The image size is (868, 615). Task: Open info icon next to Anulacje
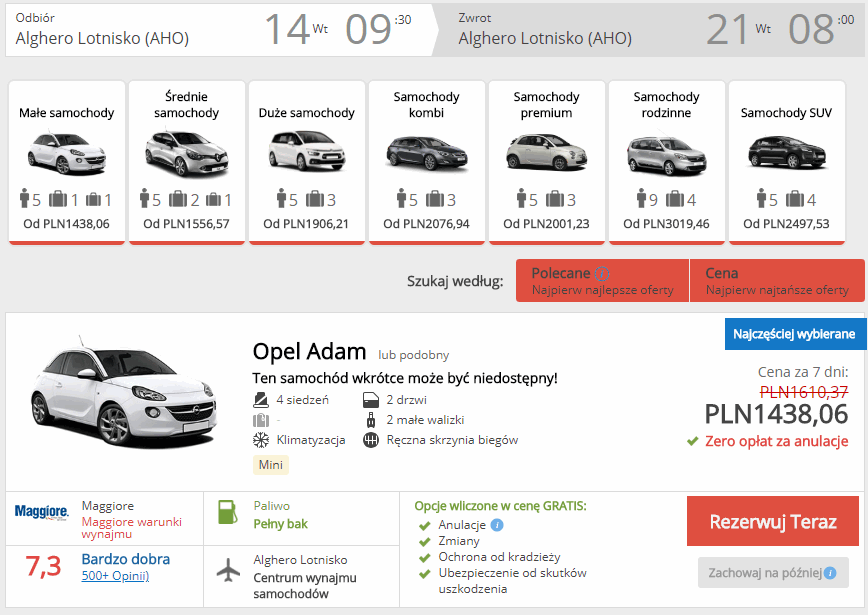click(x=497, y=525)
